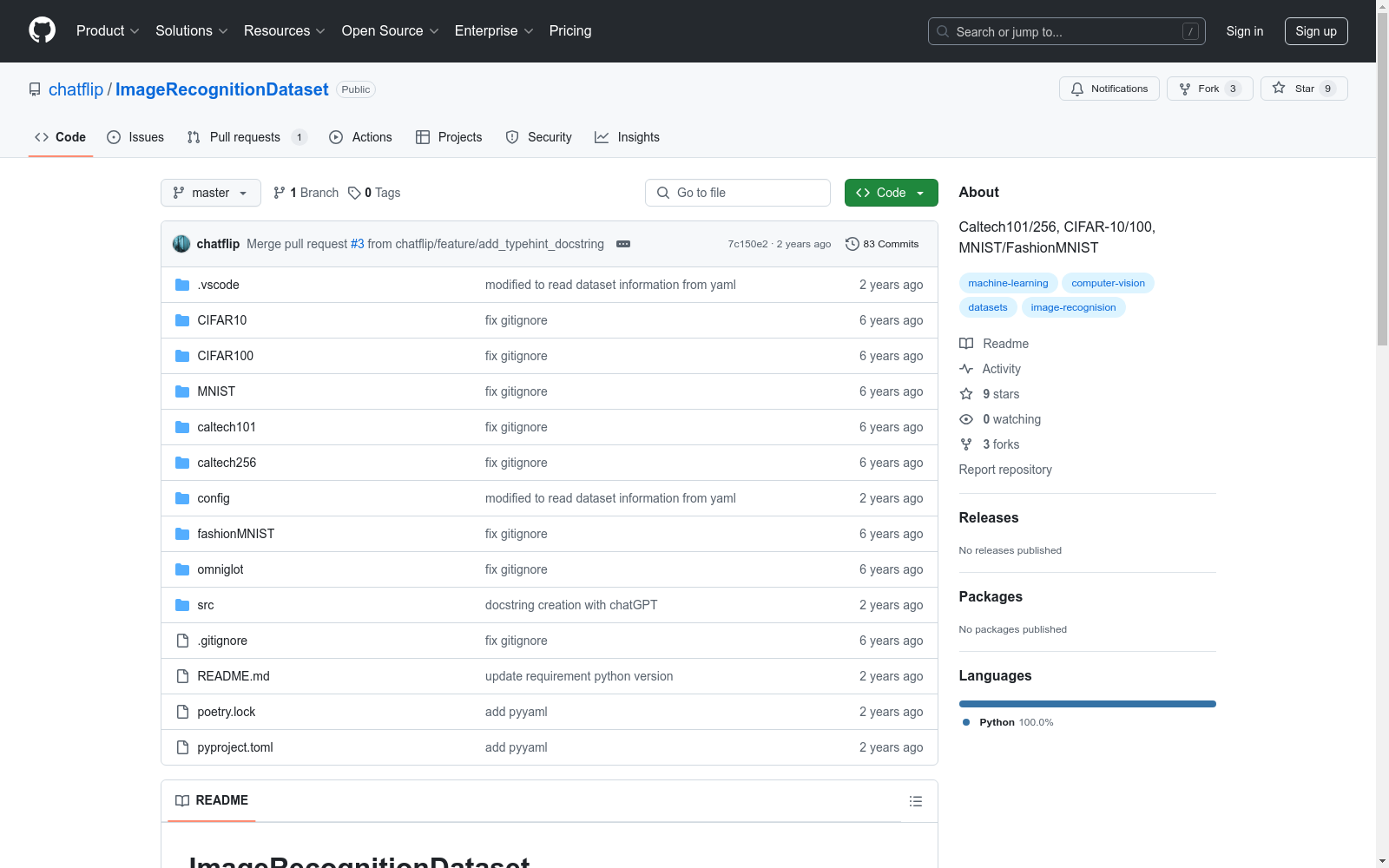Image resolution: width=1389 pixels, height=868 pixels.
Task: Click the fork icon beside 3 forks
Action: point(966,444)
